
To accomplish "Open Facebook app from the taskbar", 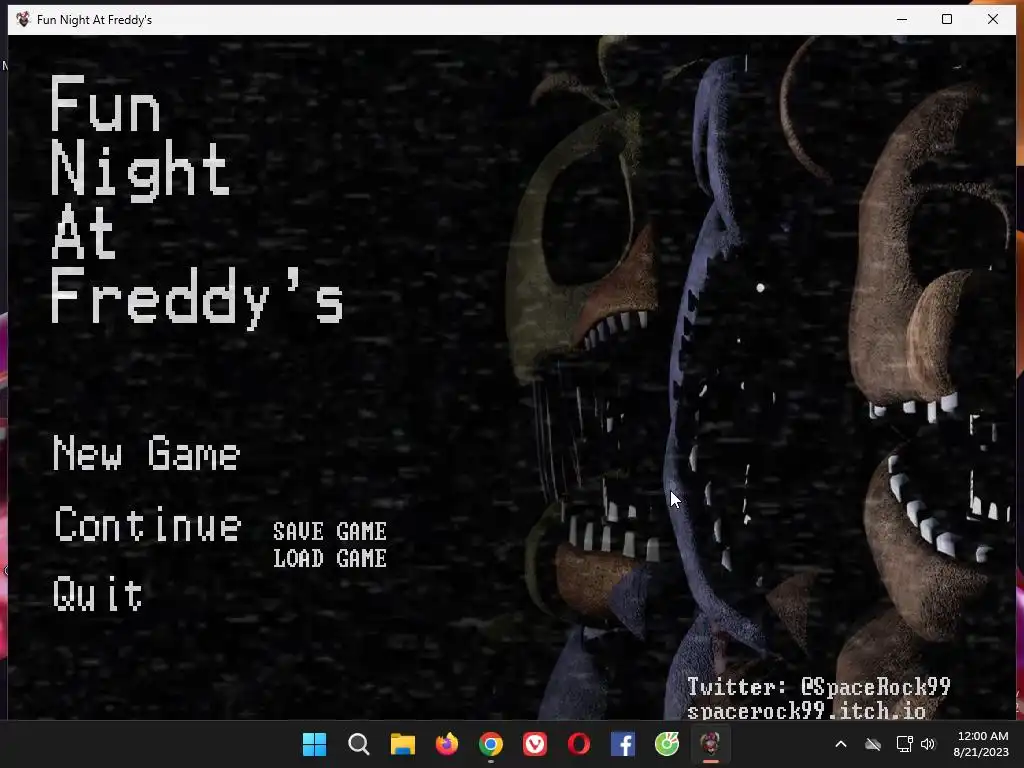I will click(x=623, y=744).
